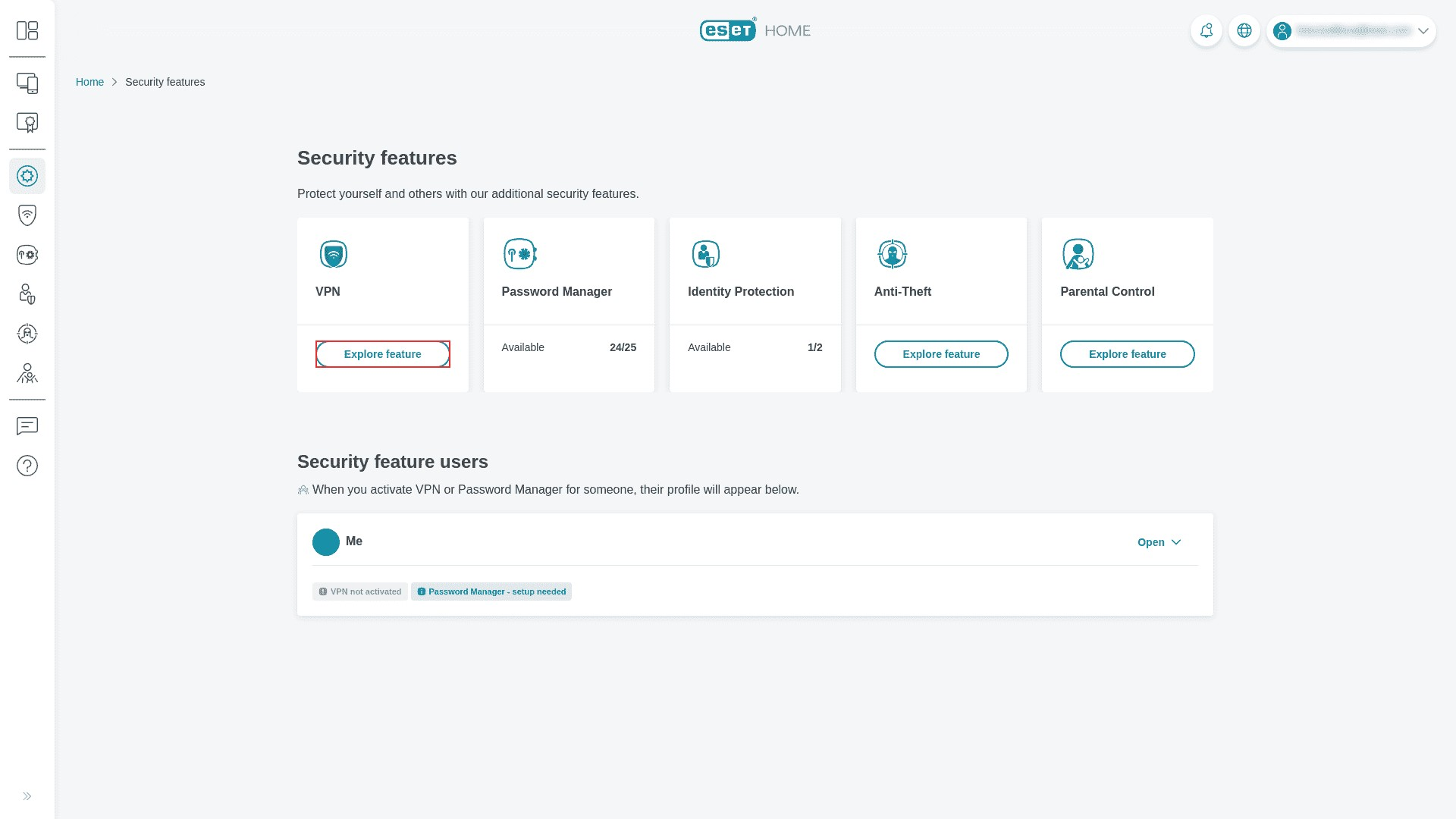Explore the Anti-Theft feature
This screenshot has height=819, width=1456.
(x=941, y=354)
